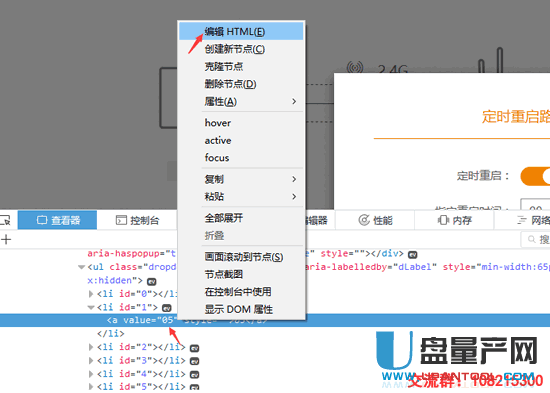Image resolution: width=550 pixels, height=393 pixels.
Task: Open the 内存 tab
Action: [454, 220]
